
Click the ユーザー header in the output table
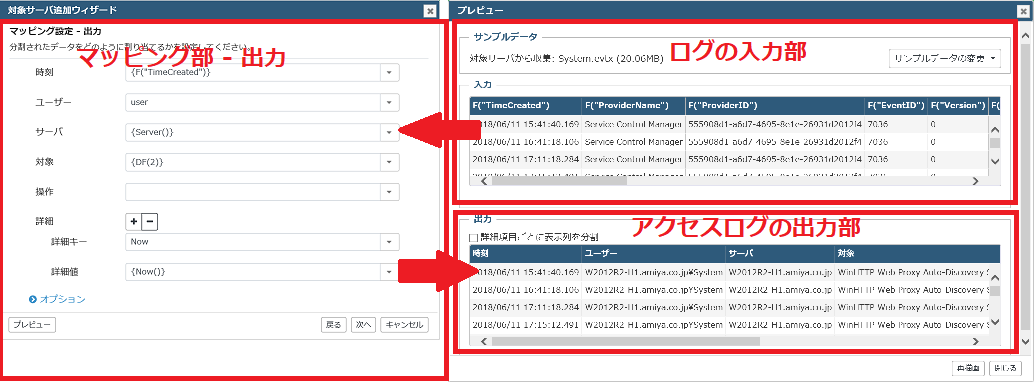pos(653,253)
